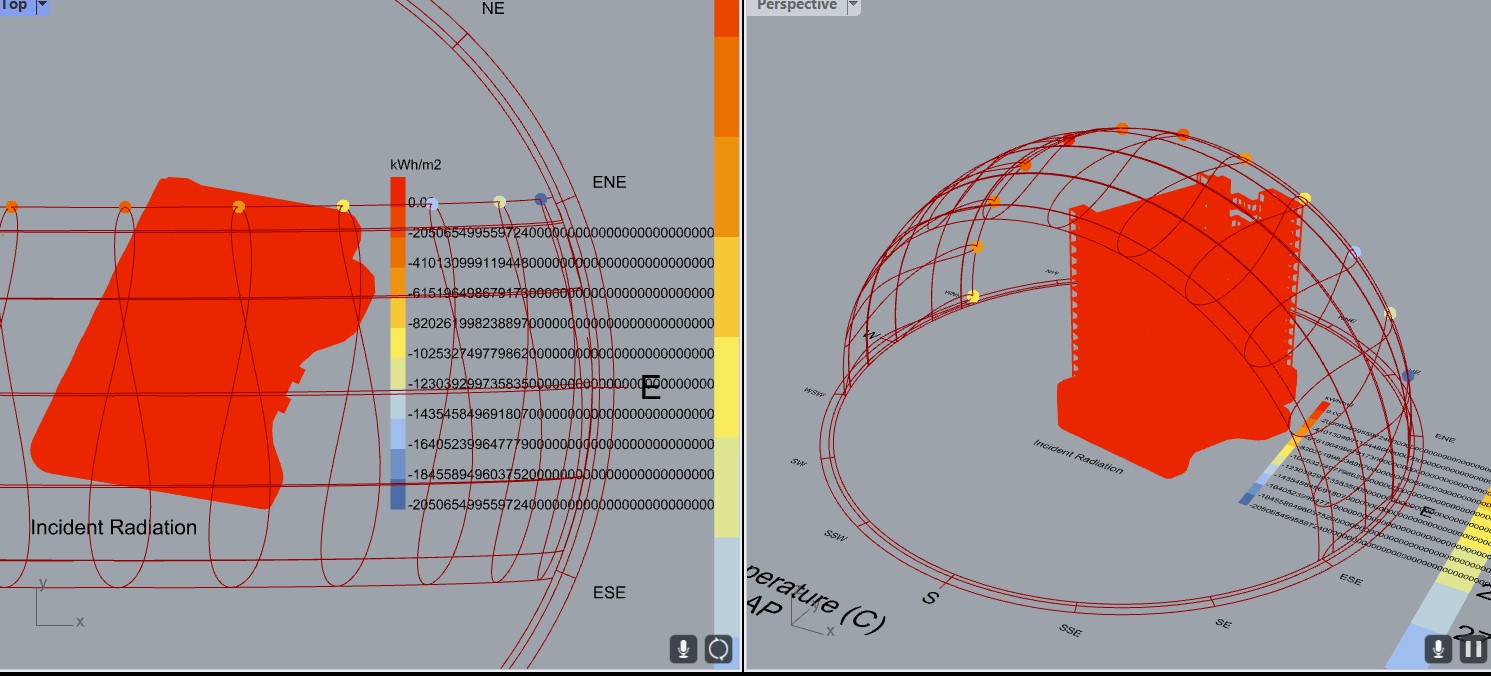Click the red top legend color swatch
The image size is (1491, 676).
pyautogui.click(x=398, y=192)
